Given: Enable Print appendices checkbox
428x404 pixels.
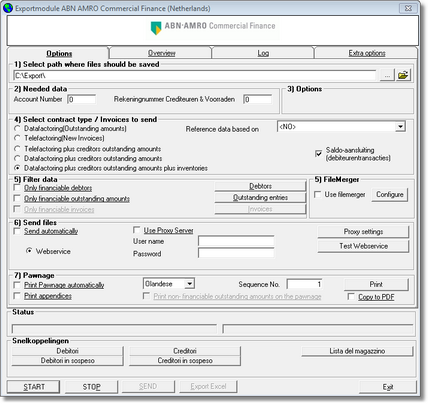Looking at the screenshot, I should tap(17, 296).
